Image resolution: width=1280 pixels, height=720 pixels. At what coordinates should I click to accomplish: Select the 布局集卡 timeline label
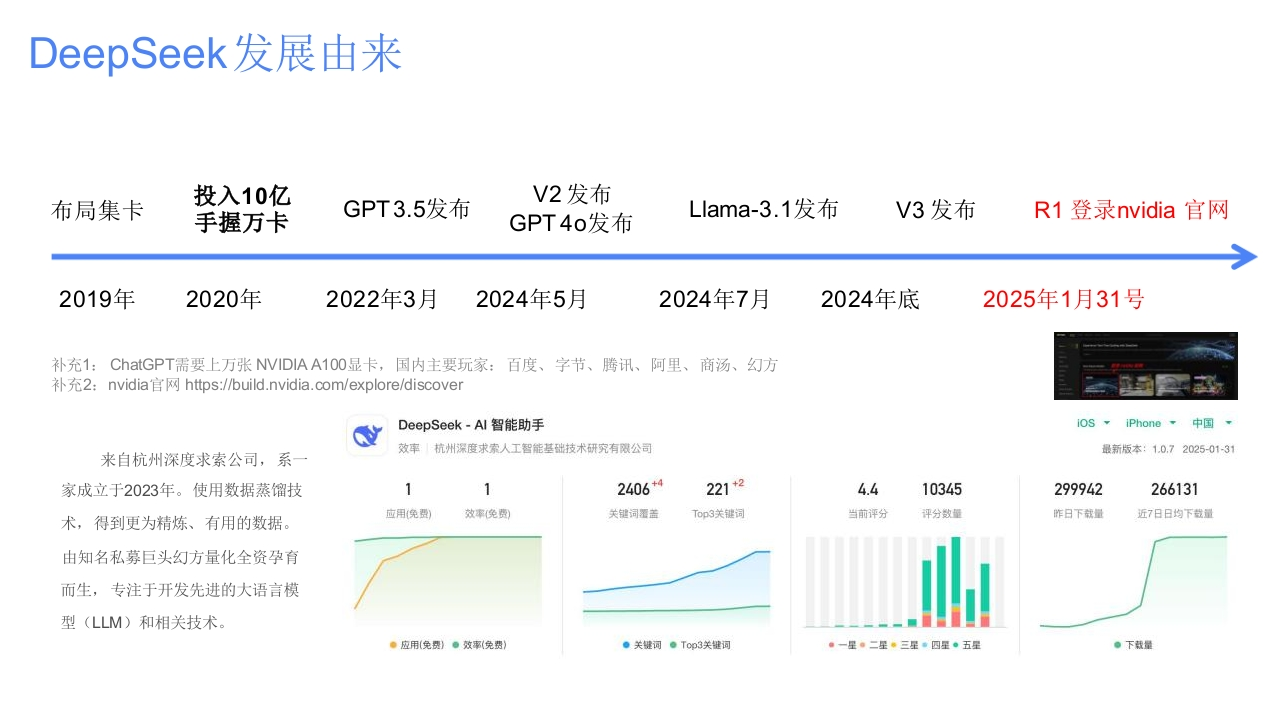pos(97,210)
